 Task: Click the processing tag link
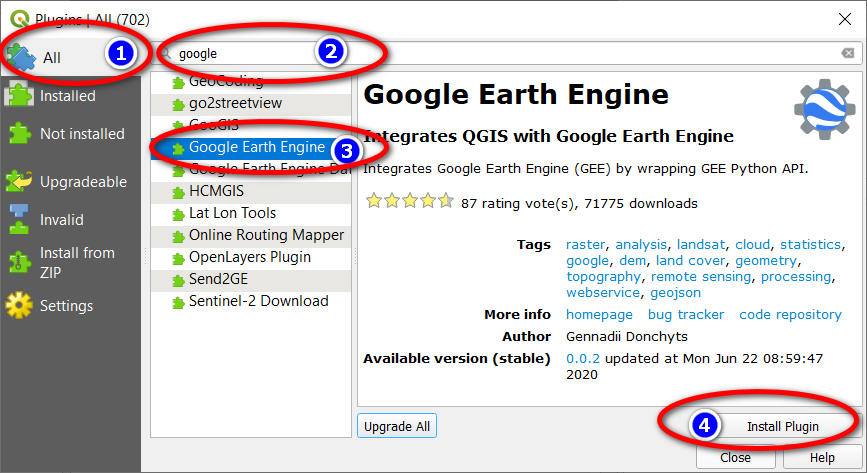[x=796, y=277]
